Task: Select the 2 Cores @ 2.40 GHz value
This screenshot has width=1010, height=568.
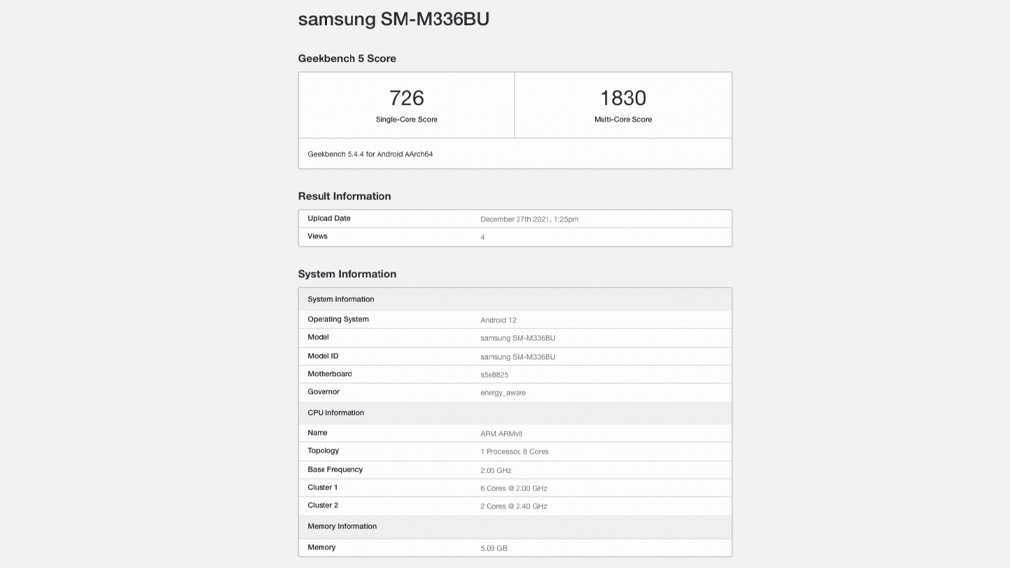Action: [x=513, y=506]
